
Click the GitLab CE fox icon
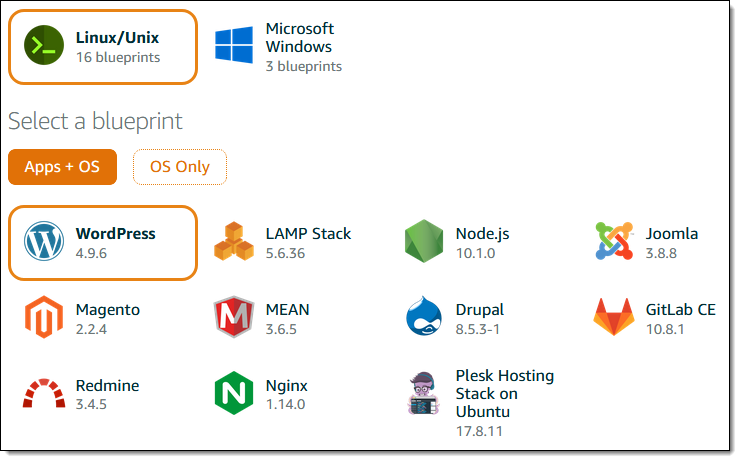(614, 317)
